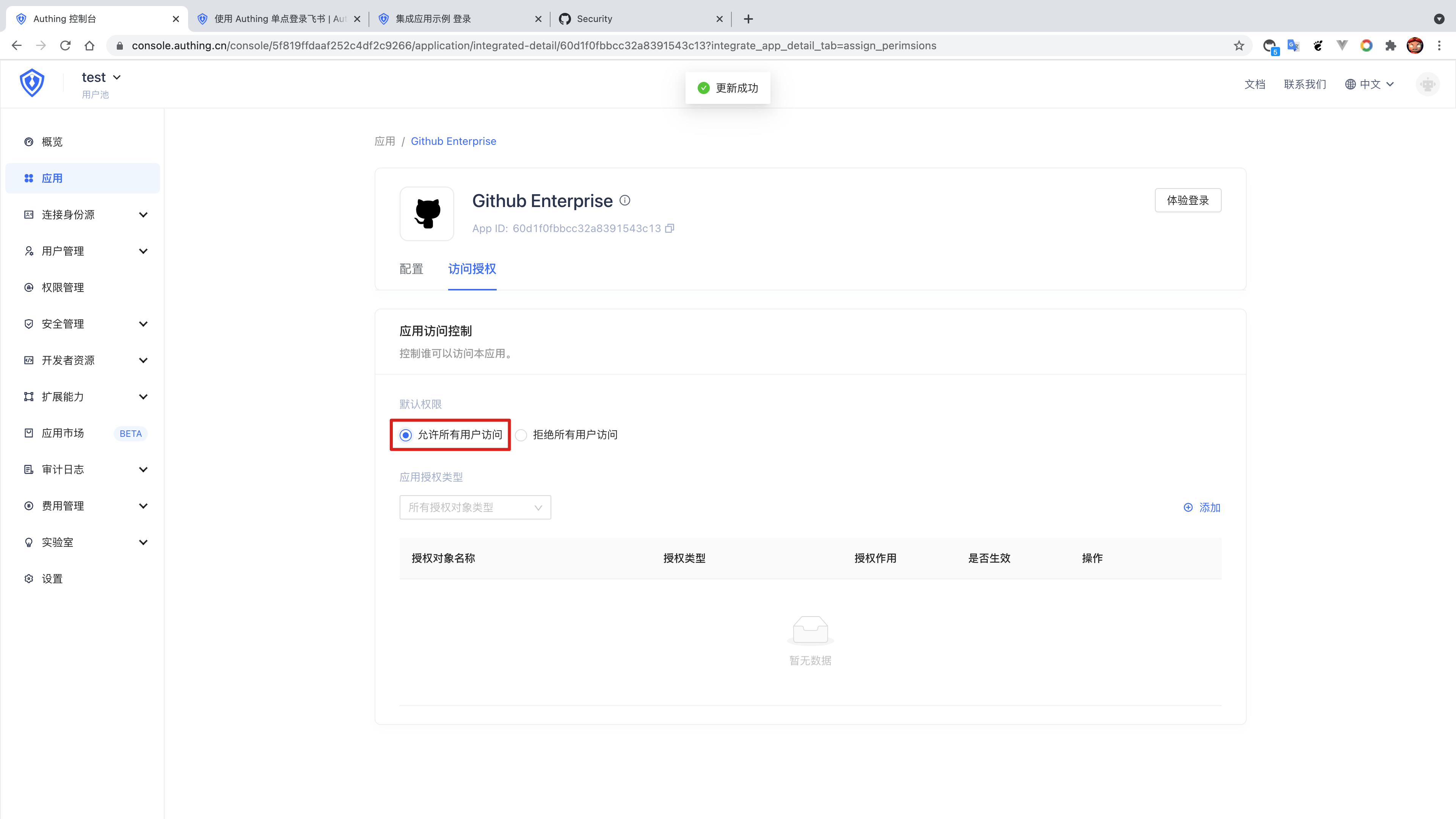Open the Vue devtools extension icon
Screen dimensions: 1456x819
1342,46
